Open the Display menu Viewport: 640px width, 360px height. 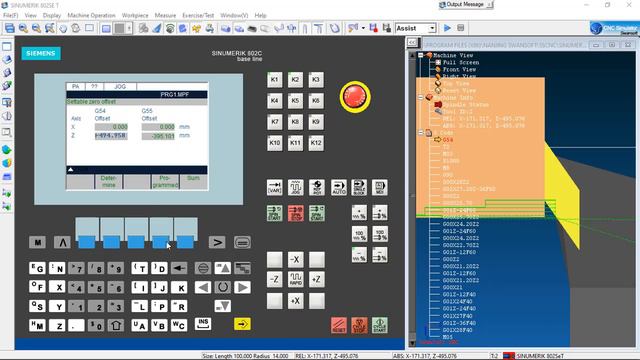pyautogui.click(x=52, y=15)
